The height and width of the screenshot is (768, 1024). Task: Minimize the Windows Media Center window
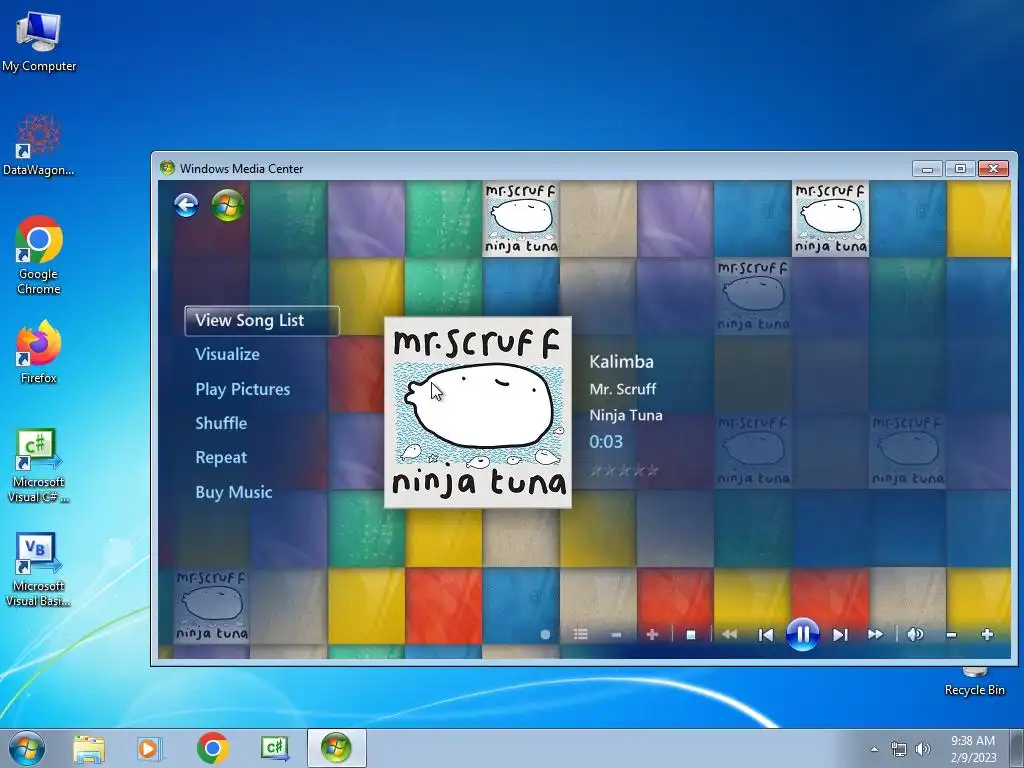pyautogui.click(x=927, y=168)
